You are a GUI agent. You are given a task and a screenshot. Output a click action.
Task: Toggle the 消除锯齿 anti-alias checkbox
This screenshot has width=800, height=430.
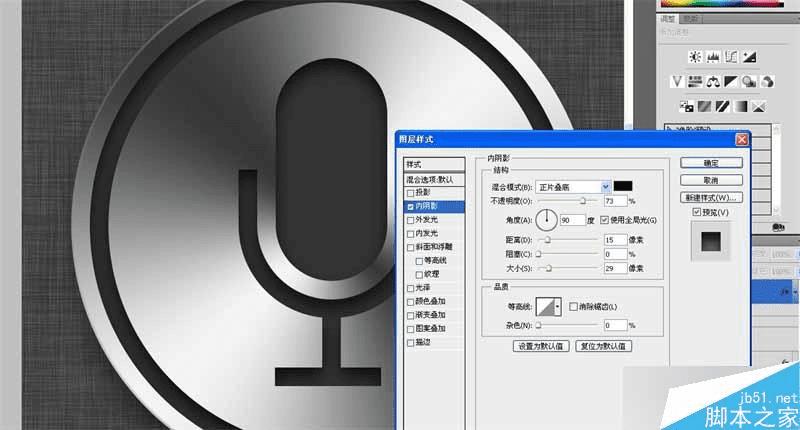(x=573, y=307)
